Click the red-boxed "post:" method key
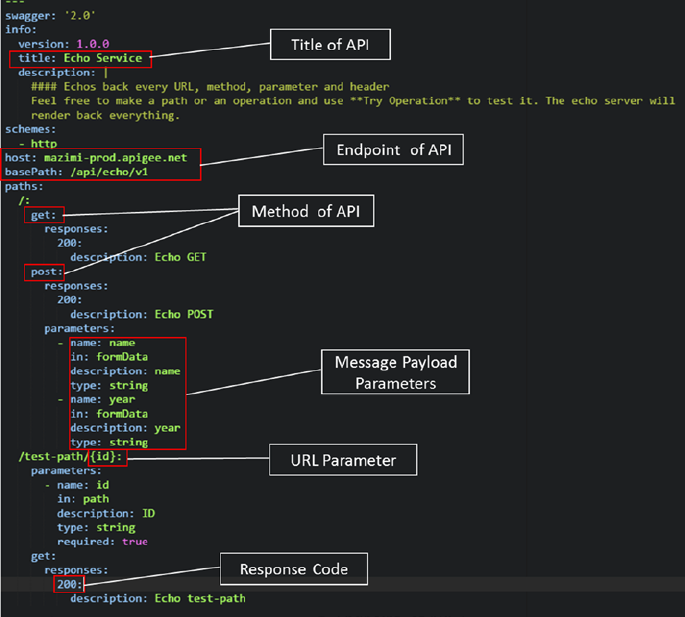This screenshot has width=685, height=617. pyautogui.click(x=46, y=271)
